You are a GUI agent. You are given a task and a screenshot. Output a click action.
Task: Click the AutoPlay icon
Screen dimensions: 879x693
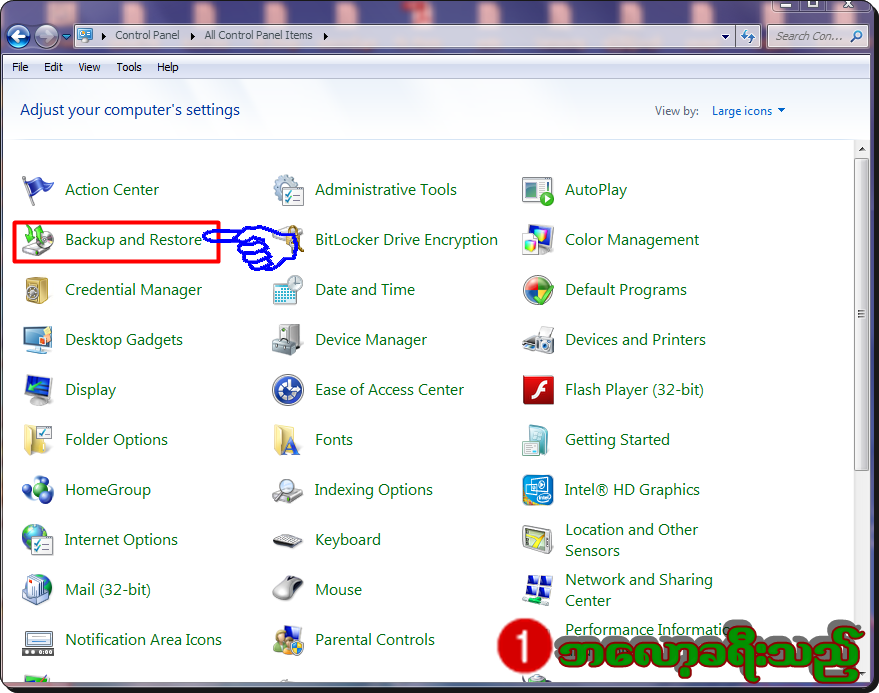(x=538, y=191)
